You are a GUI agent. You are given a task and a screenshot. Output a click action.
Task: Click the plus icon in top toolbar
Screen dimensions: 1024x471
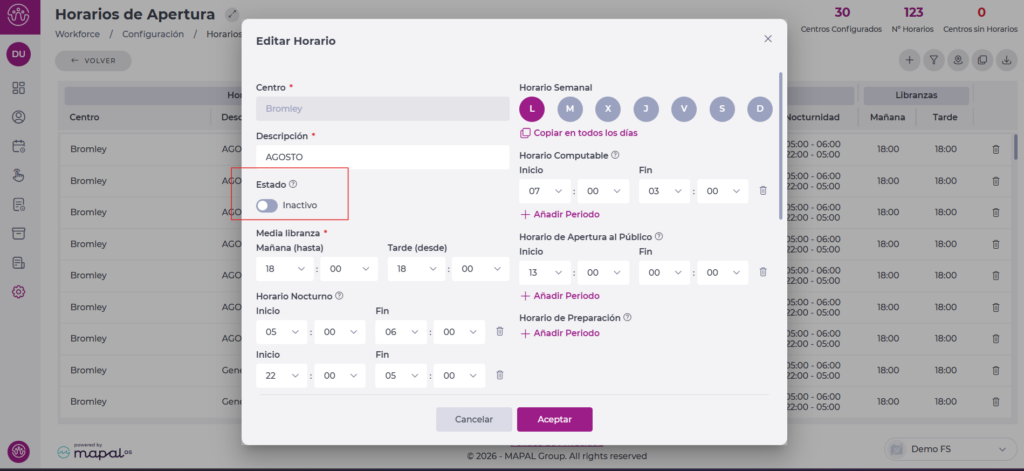[x=909, y=60]
